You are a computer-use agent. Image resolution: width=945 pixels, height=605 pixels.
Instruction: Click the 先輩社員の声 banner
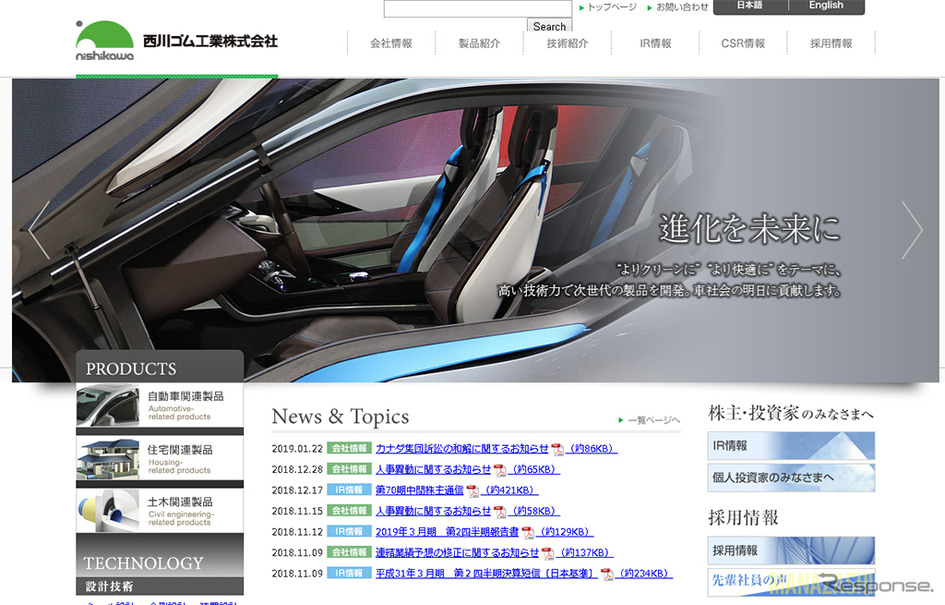791,582
